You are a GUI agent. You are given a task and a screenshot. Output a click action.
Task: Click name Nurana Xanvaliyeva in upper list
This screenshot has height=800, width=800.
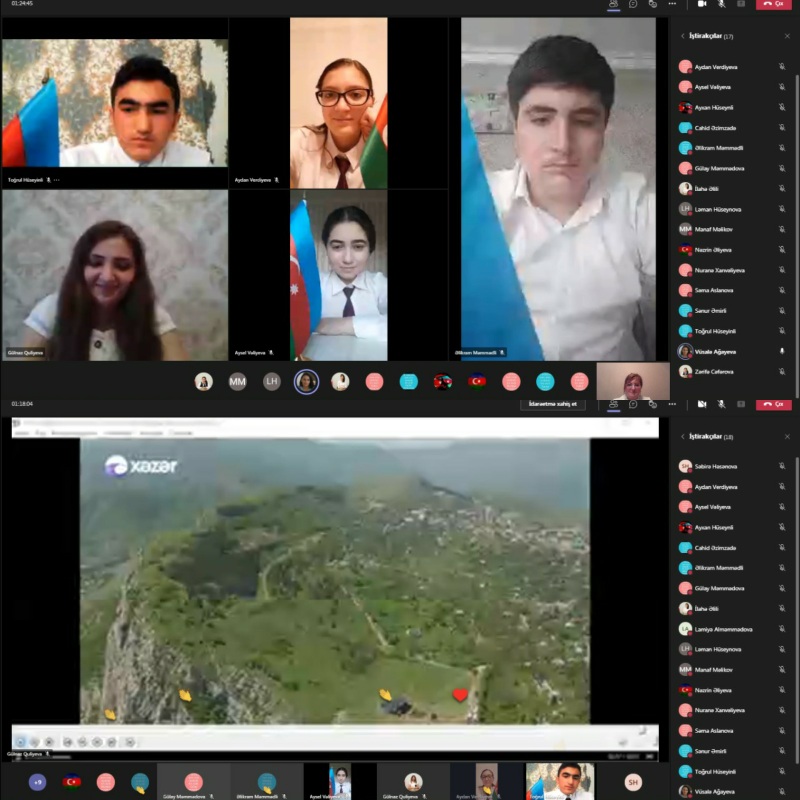pyautogui.click(x=719, y=270)
